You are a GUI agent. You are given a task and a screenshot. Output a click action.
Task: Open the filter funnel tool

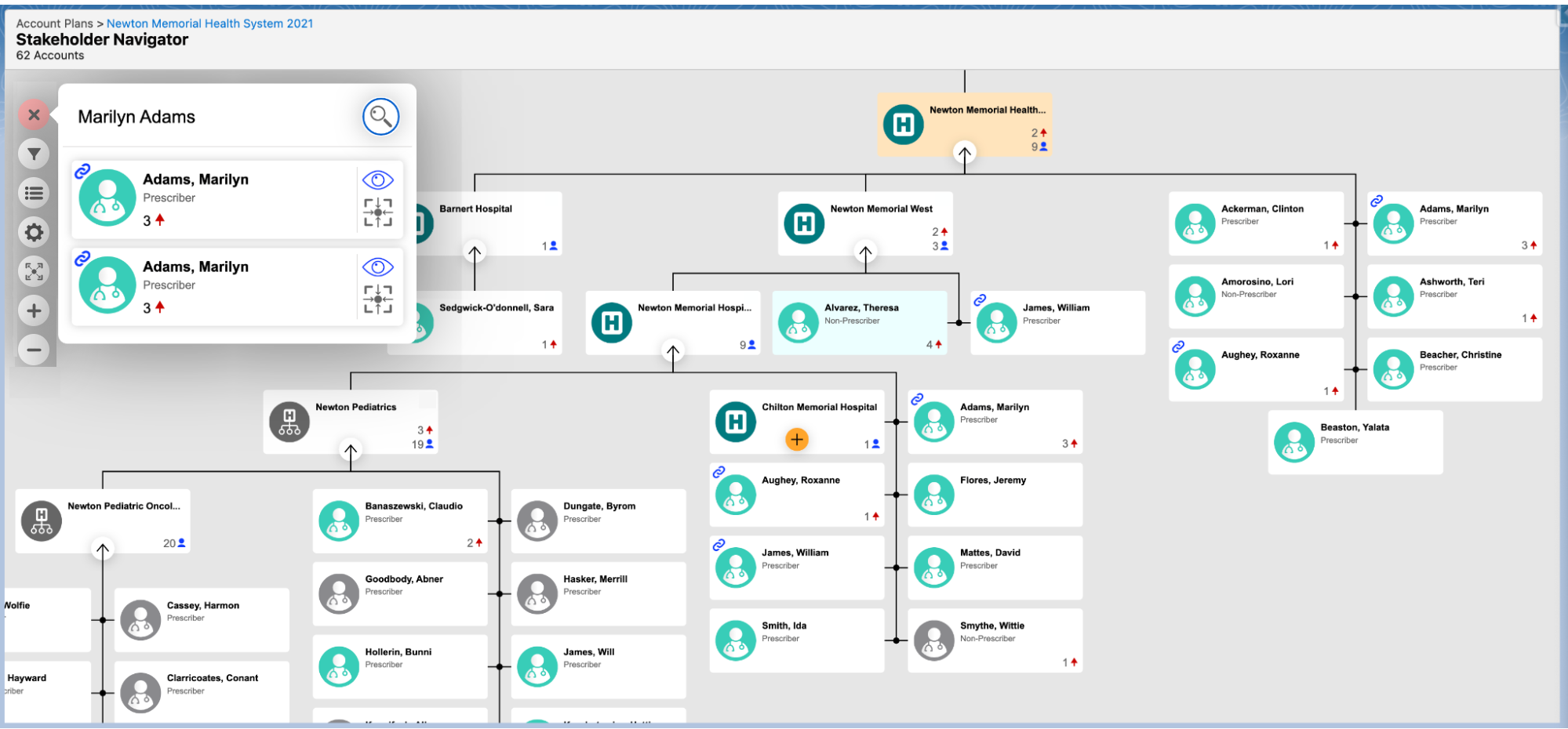point(34,154)
